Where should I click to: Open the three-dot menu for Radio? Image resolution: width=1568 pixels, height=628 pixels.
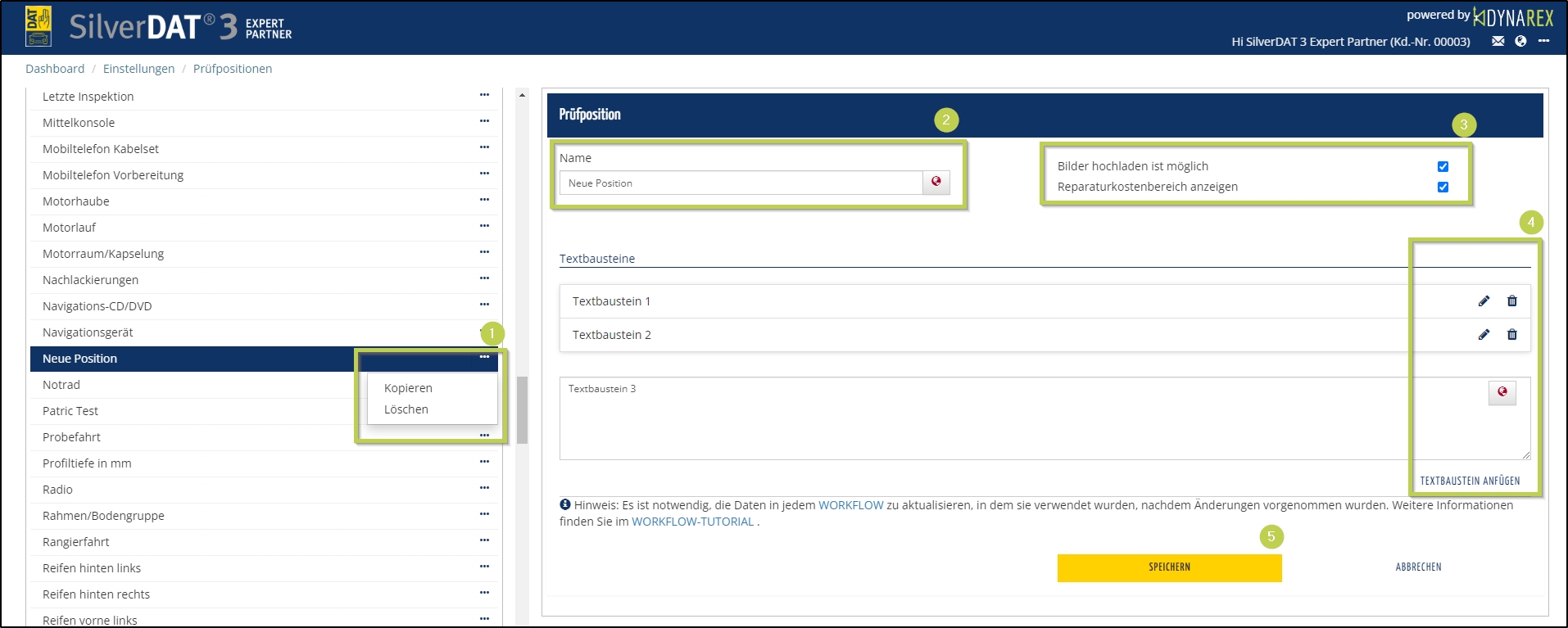pos(484,488)
